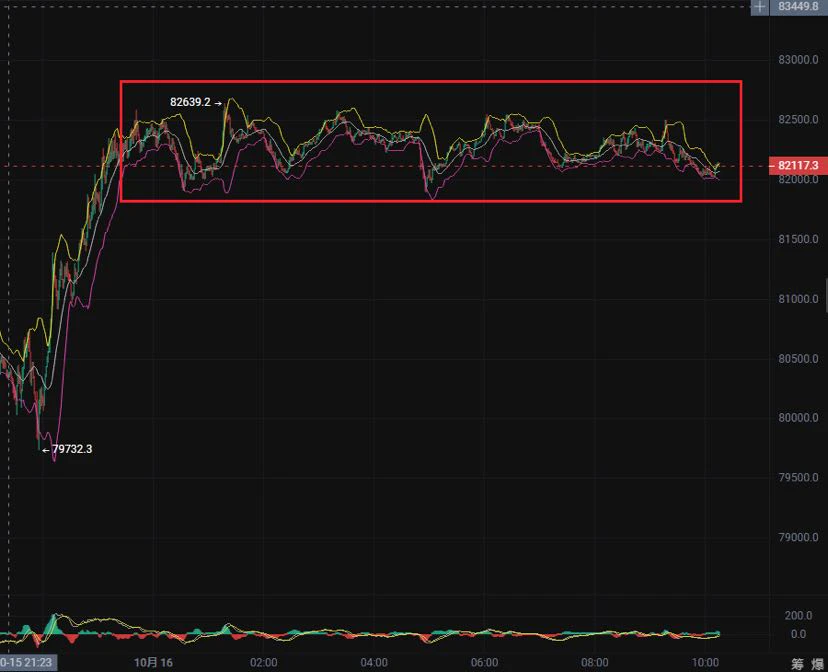Click the 200.0 indicator axis label
828x672 pixels.
(x=798, y=616)
